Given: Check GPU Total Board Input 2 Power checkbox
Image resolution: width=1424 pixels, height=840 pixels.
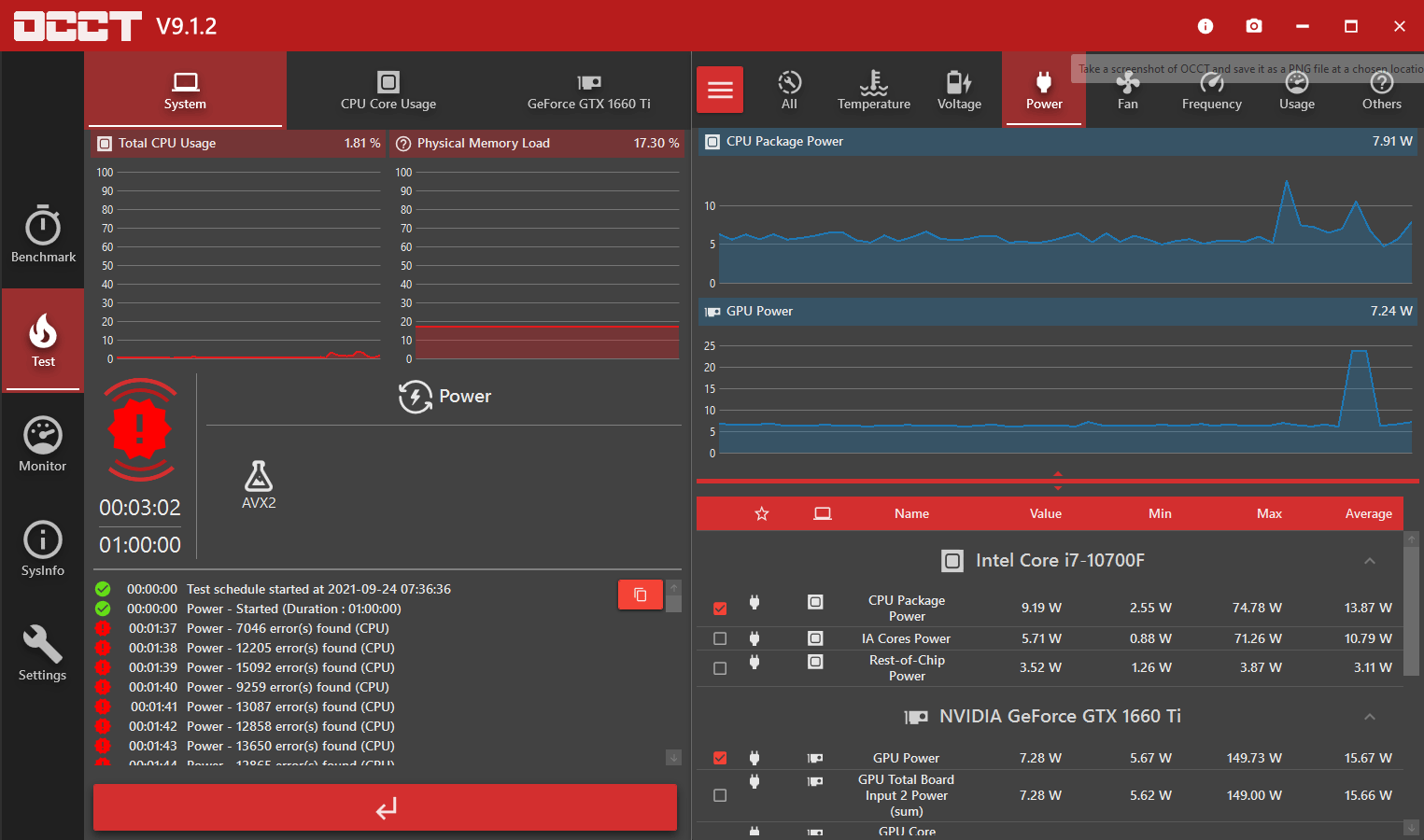Looking at the screenshot, I should (x=720, y=795).
